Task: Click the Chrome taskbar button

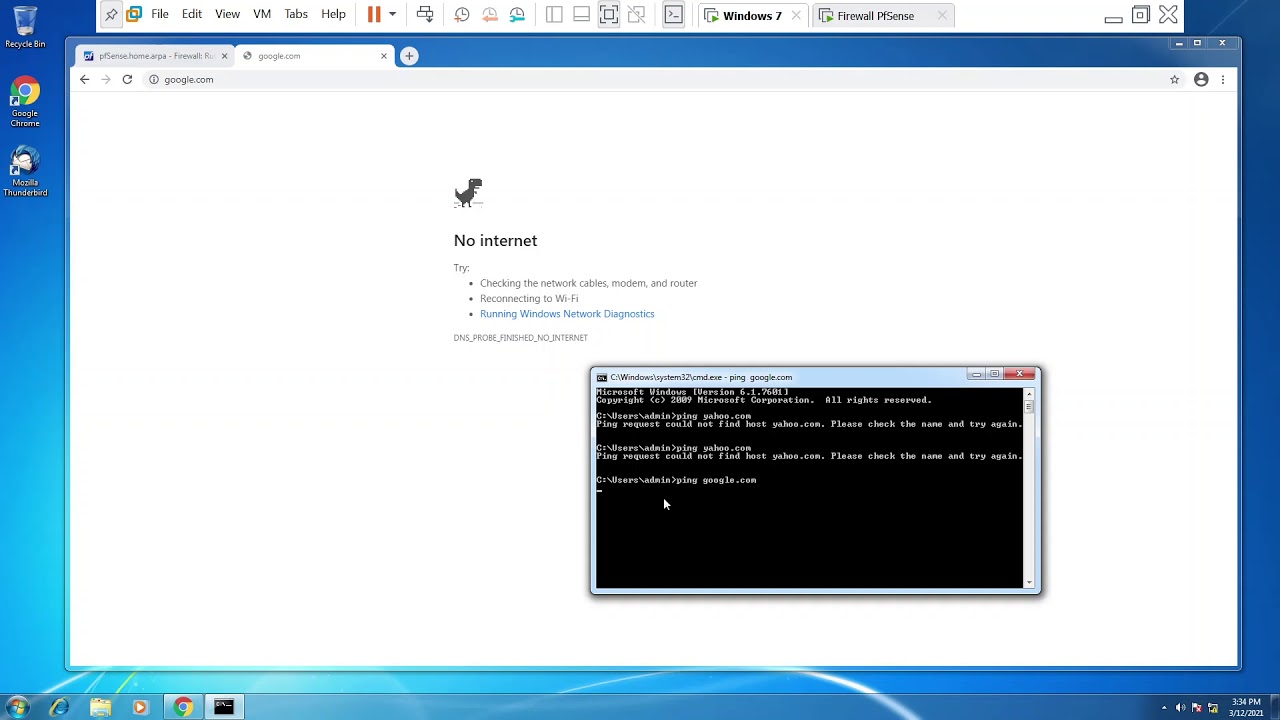Action: coord(183,707)
